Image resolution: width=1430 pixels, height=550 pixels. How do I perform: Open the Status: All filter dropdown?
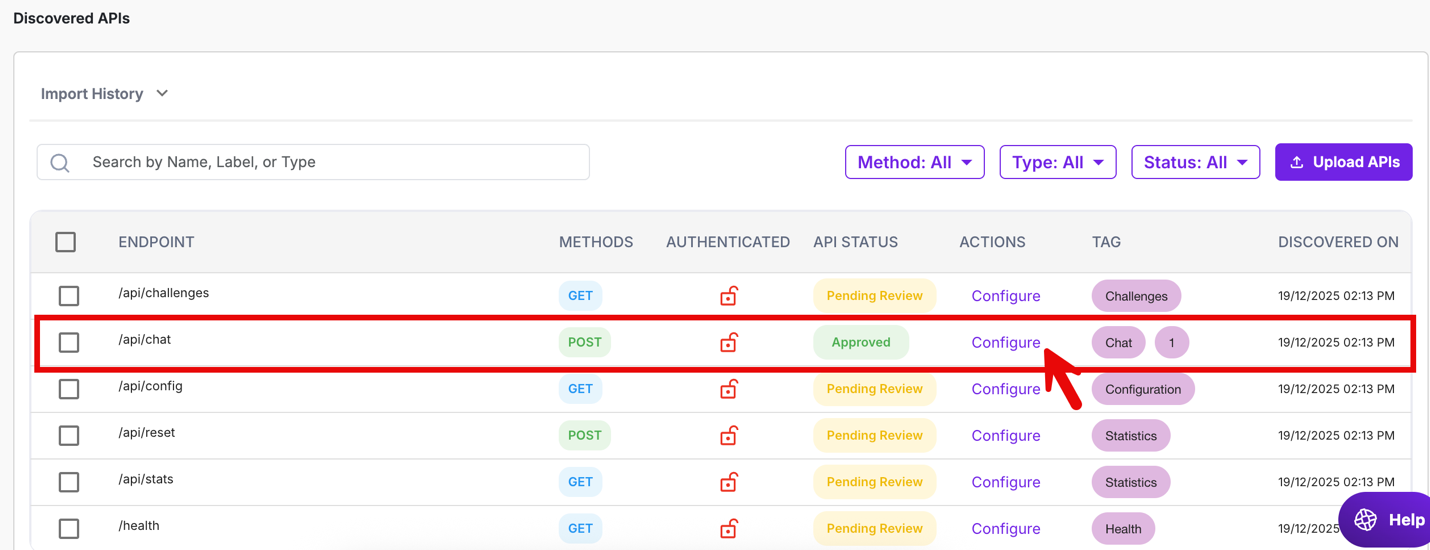coord(1195,162)
